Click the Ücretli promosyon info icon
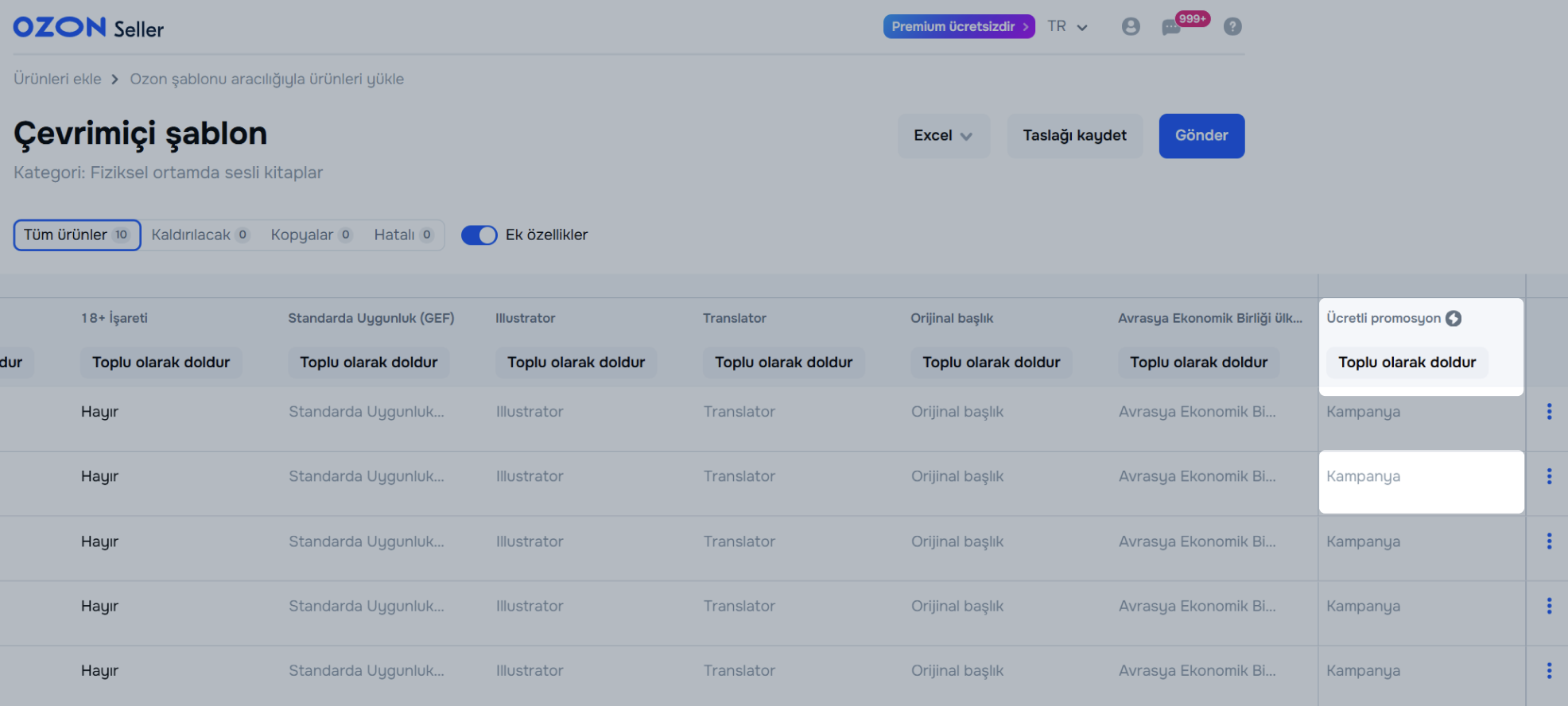 1454,318
